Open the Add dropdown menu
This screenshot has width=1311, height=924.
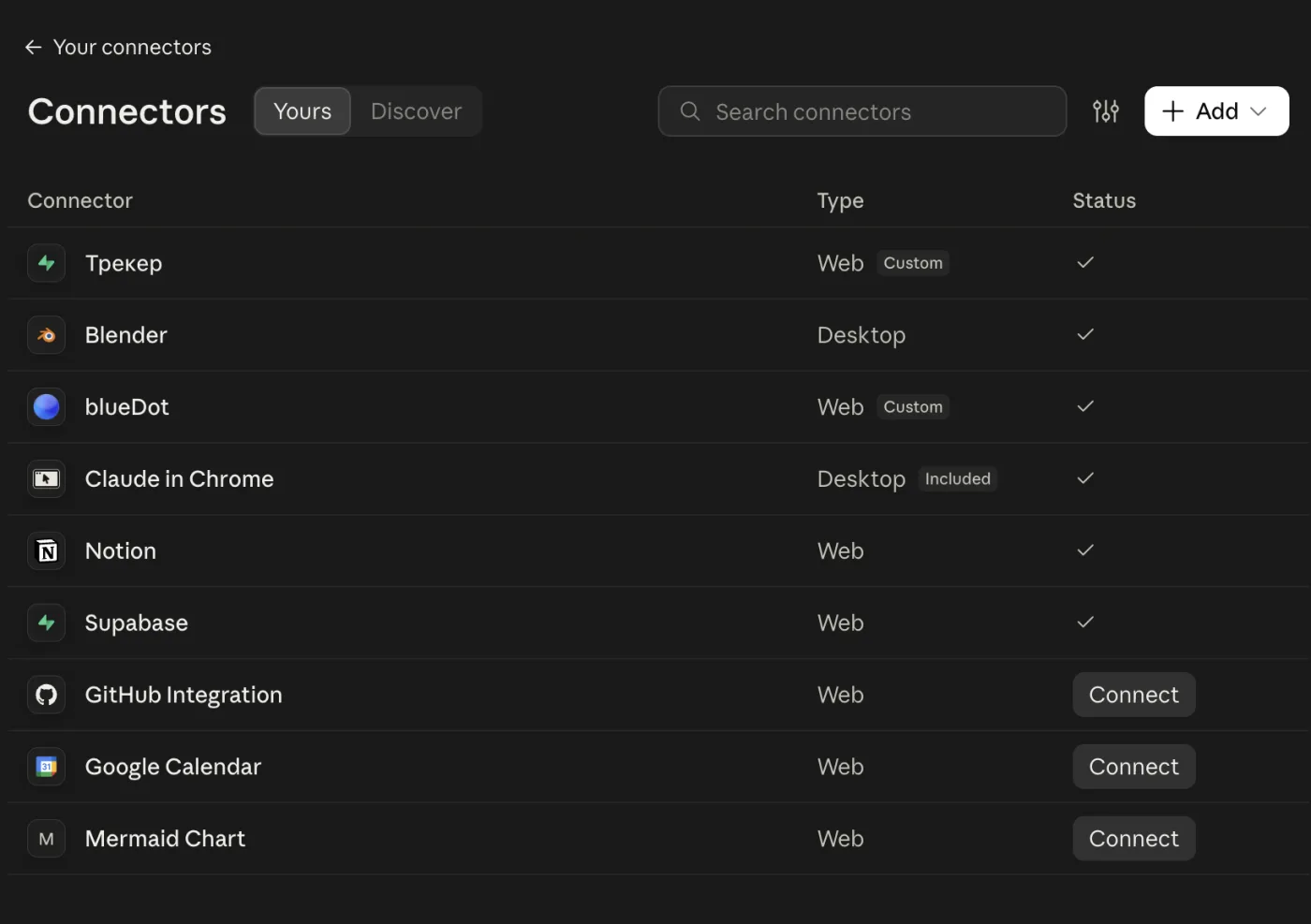click(1216, 111)
